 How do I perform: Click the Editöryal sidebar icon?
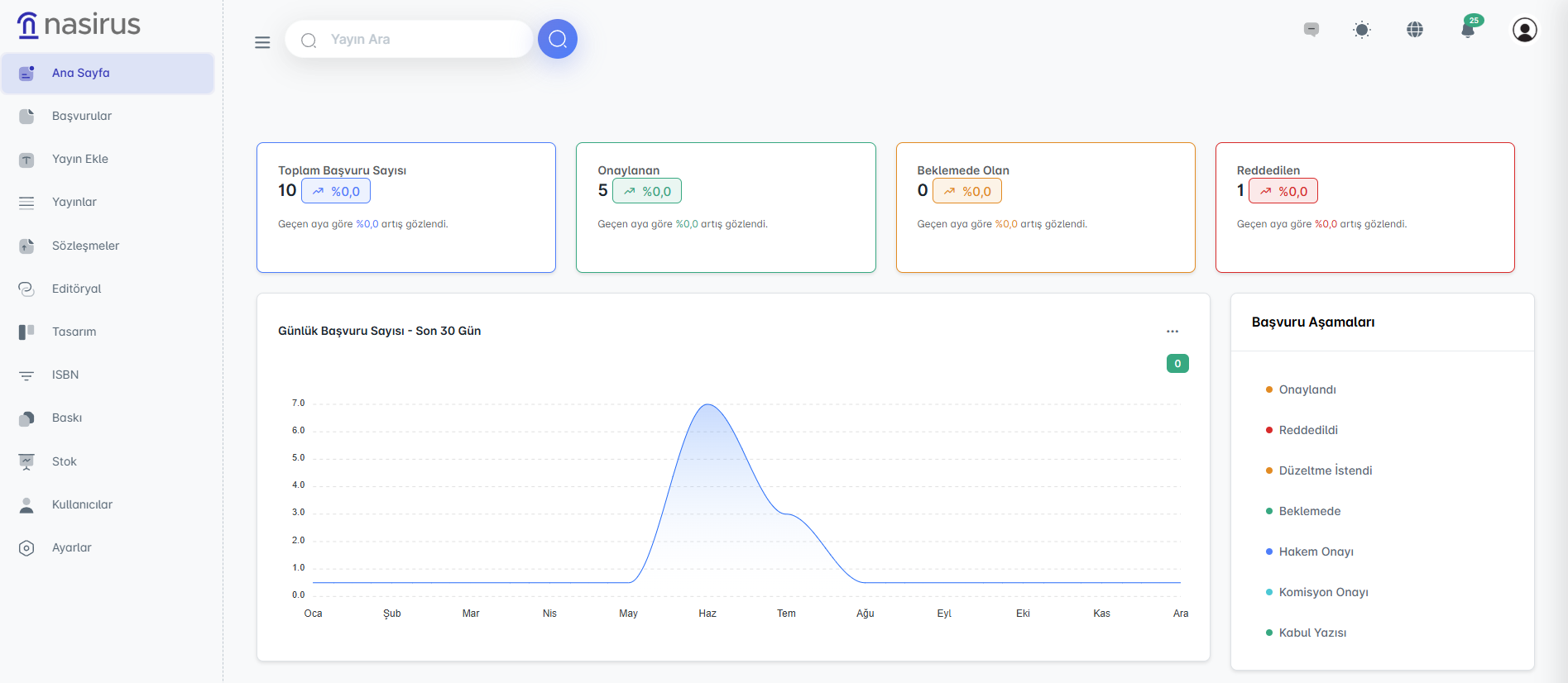(26, 289)
